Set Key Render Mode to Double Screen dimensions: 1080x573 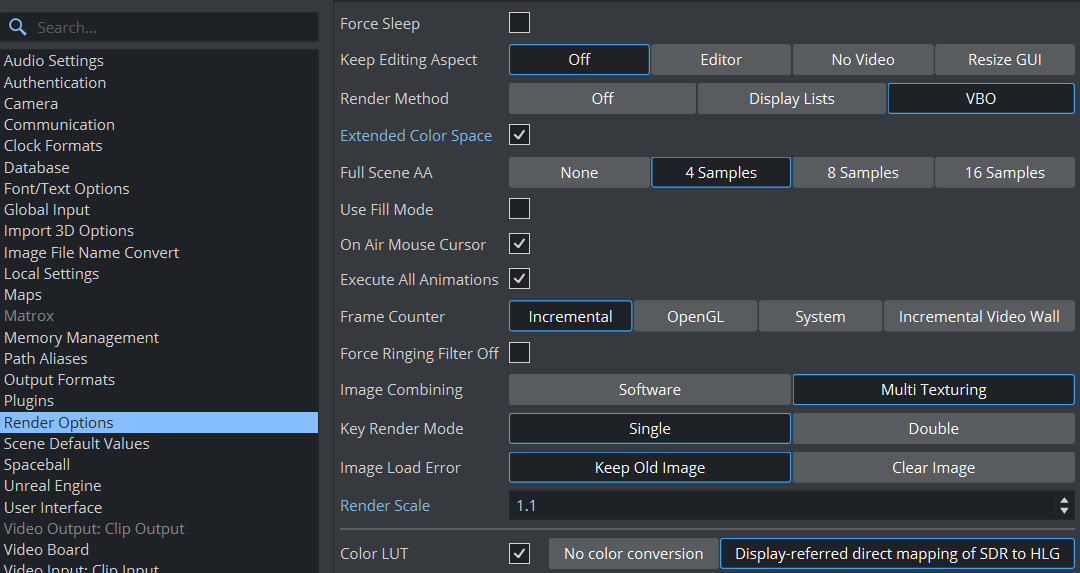point(933,429)
